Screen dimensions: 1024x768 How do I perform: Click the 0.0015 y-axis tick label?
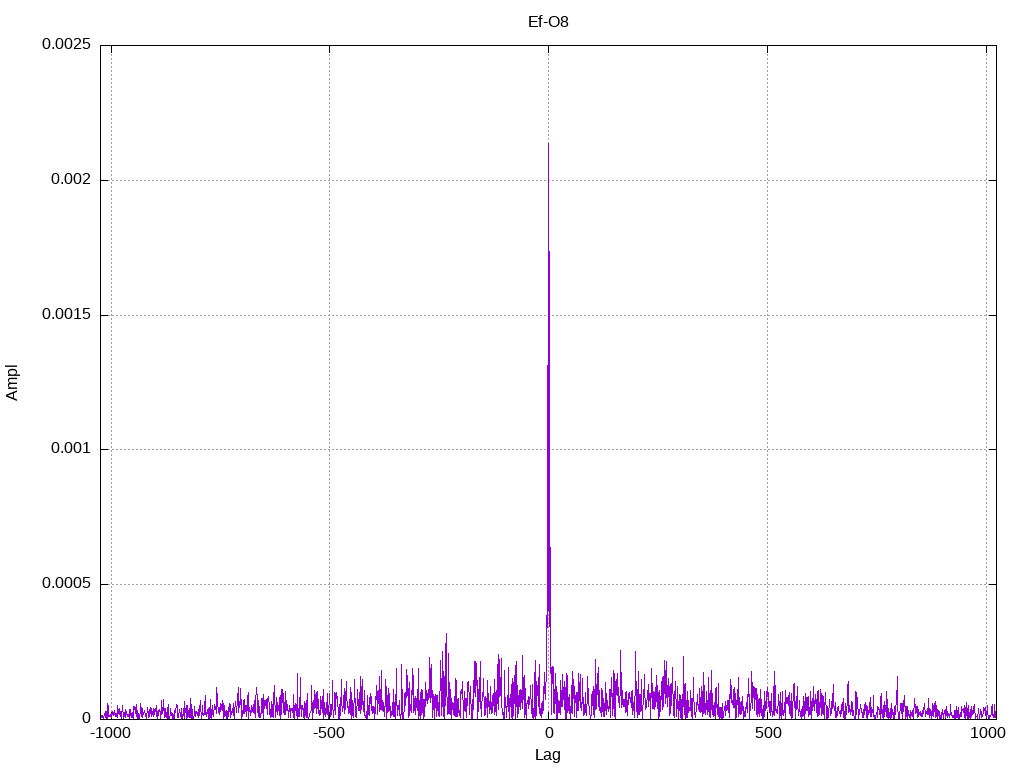pos(66,314)
